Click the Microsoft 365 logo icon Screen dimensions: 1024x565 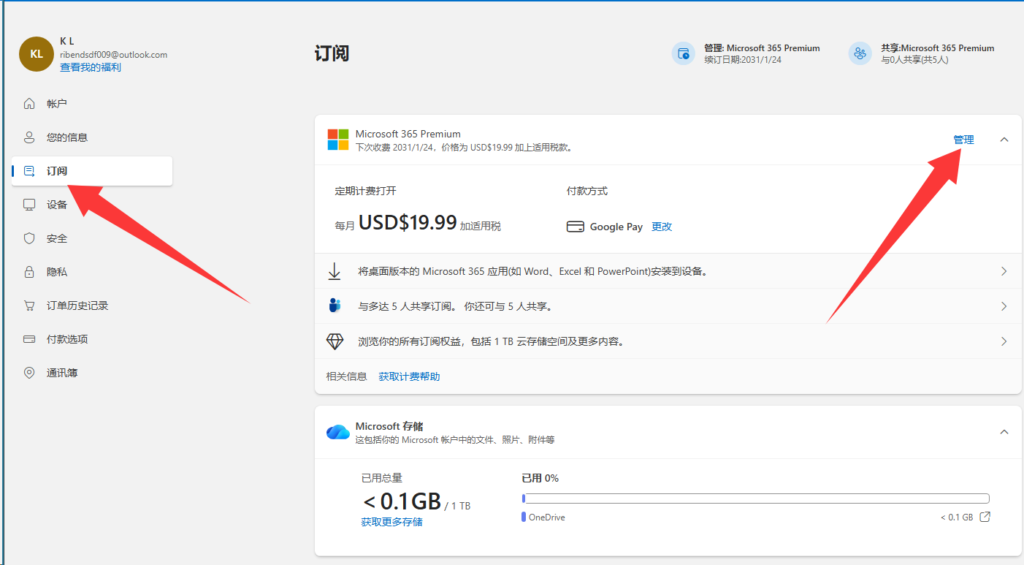point(338,140)
